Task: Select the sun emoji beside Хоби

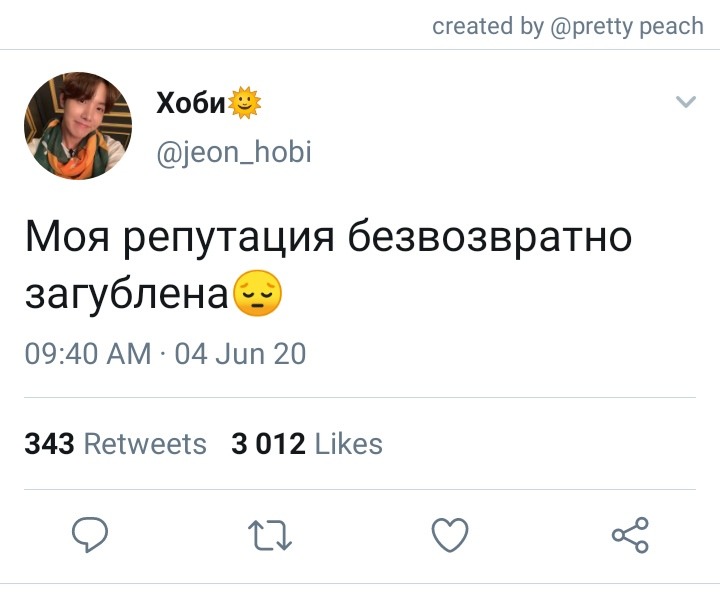Action: point(244,102)
